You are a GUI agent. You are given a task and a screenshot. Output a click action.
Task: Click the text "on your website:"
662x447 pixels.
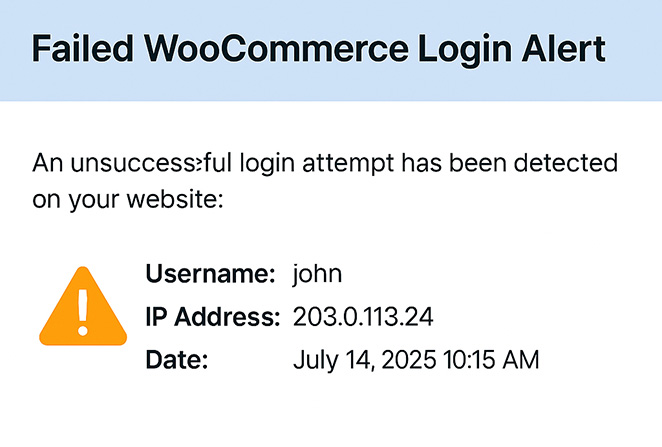coord(127,199)
